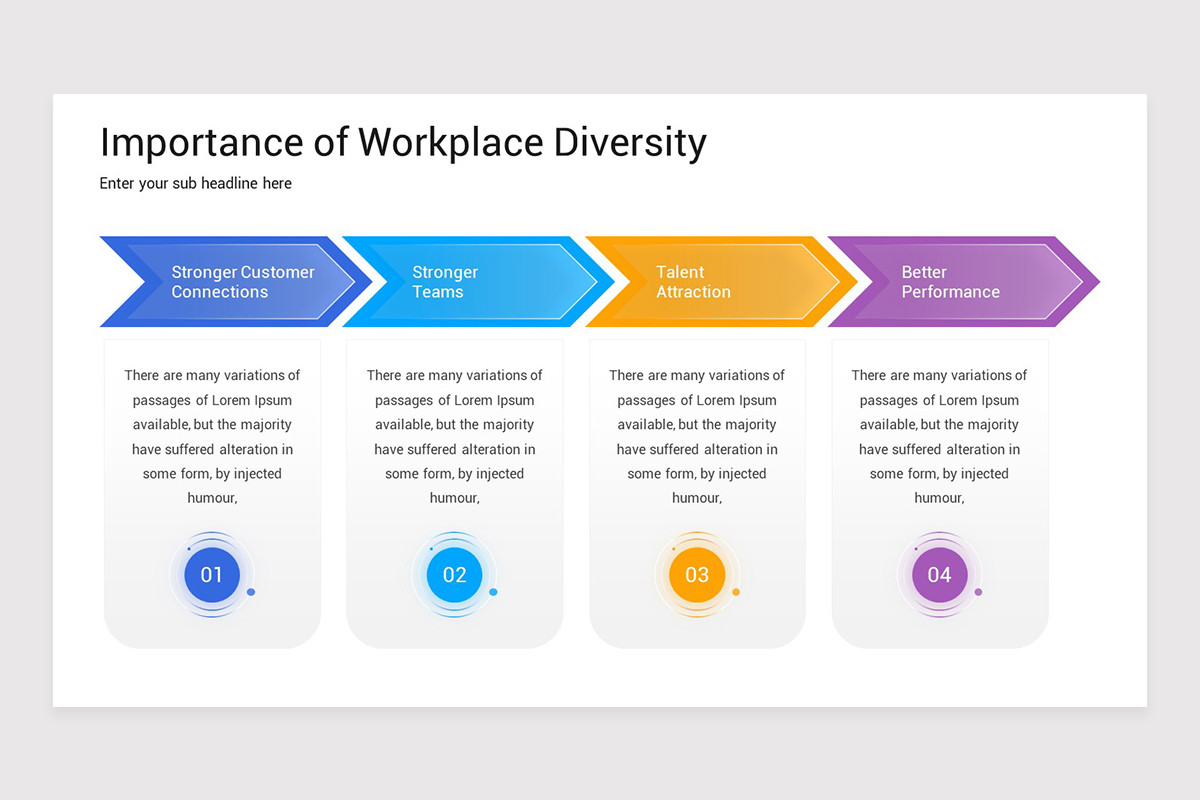Select the small orbit dot beside circle 02

click(x=493, y=592)
